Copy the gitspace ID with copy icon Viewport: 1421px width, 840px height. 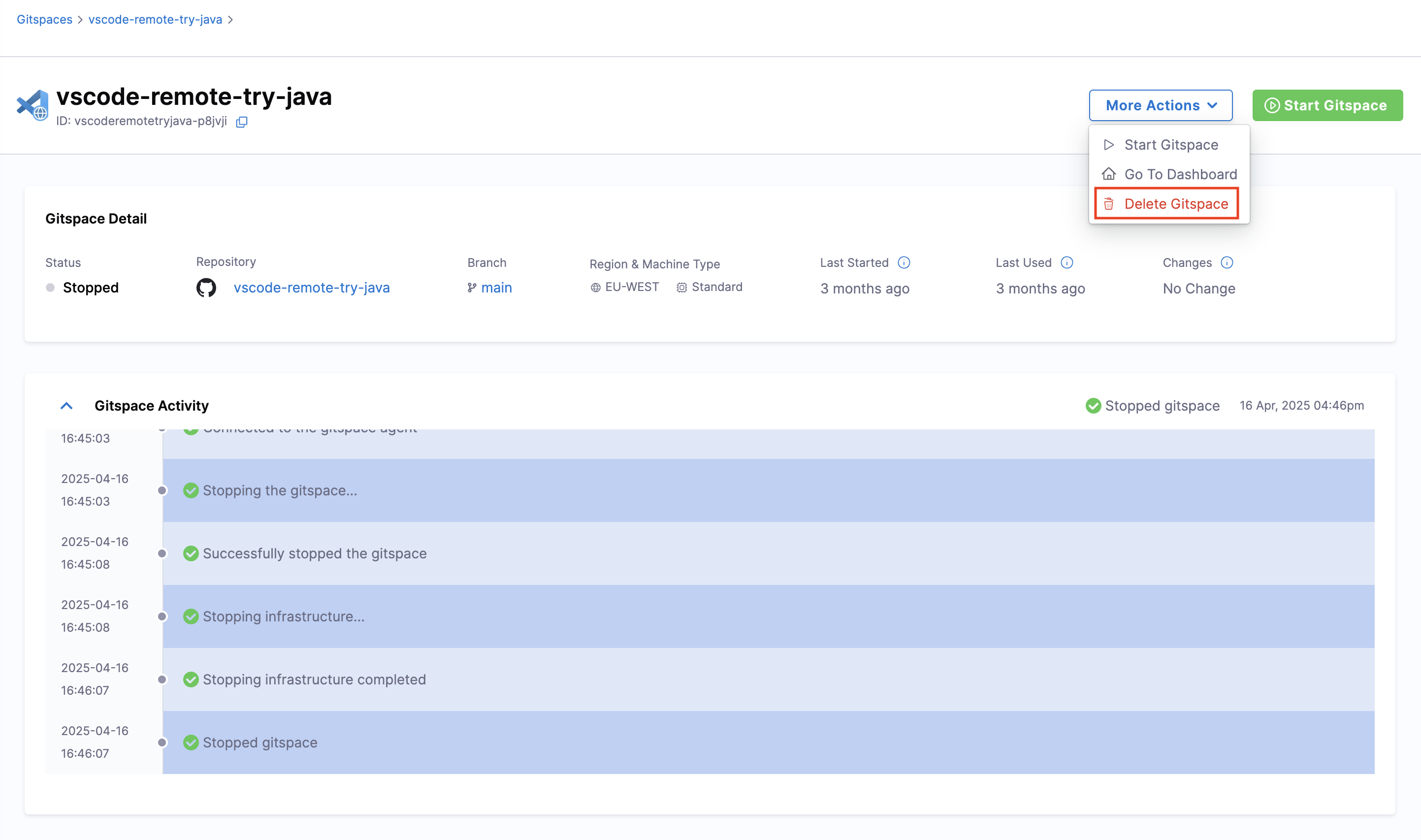coord(242,122)
